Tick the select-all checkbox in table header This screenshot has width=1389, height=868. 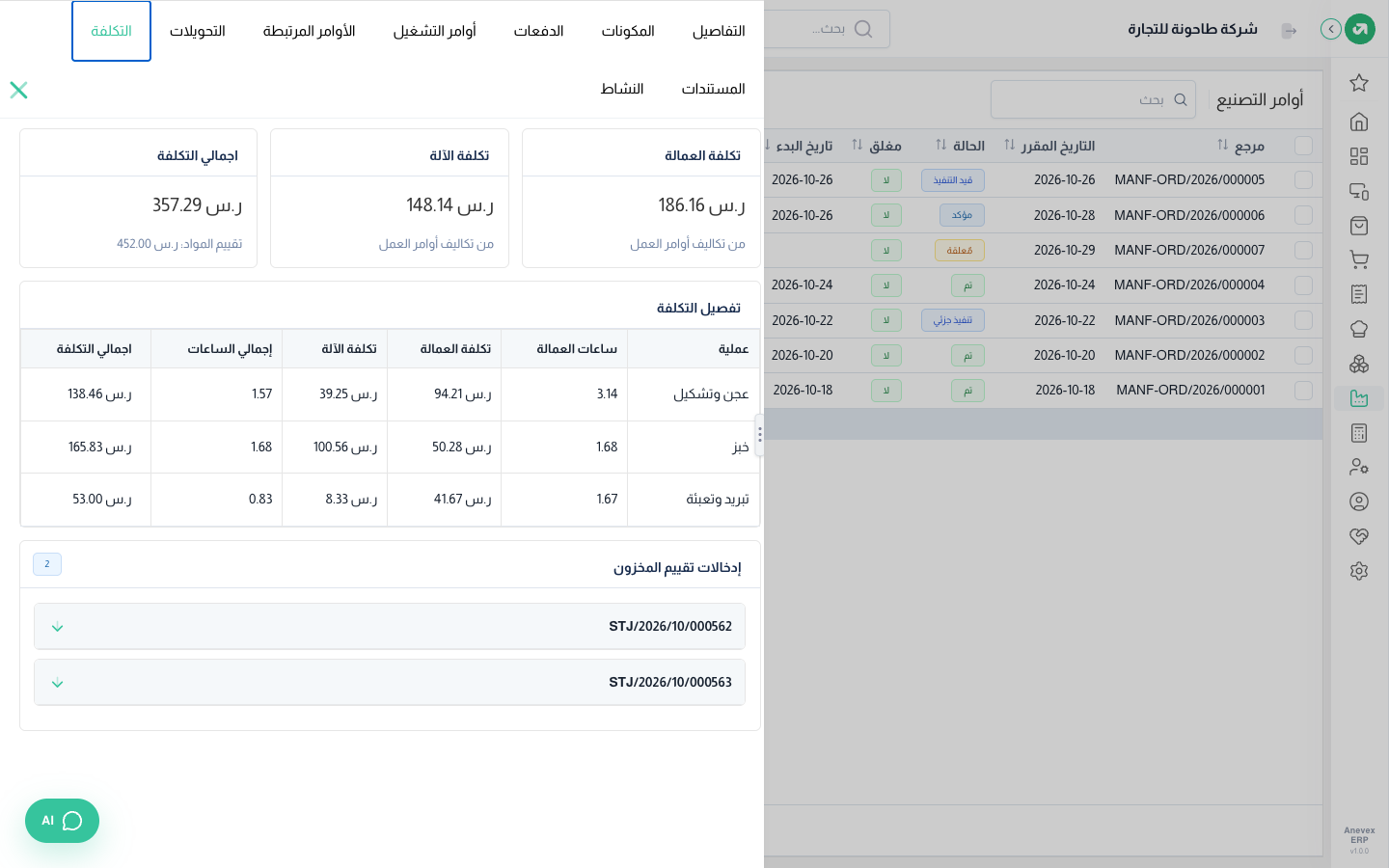pyautogui.click(x=1304, y=146)
